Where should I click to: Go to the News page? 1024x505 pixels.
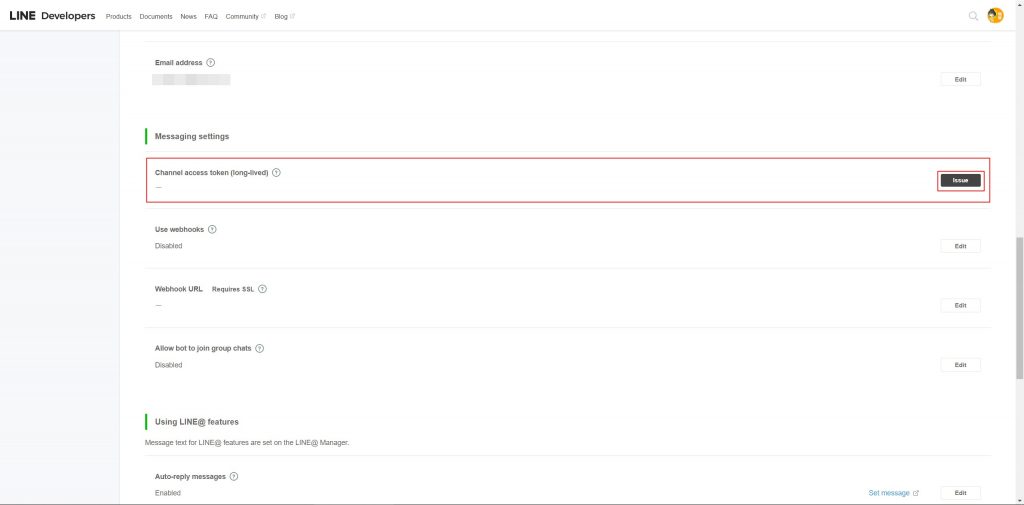click(188, 17)
